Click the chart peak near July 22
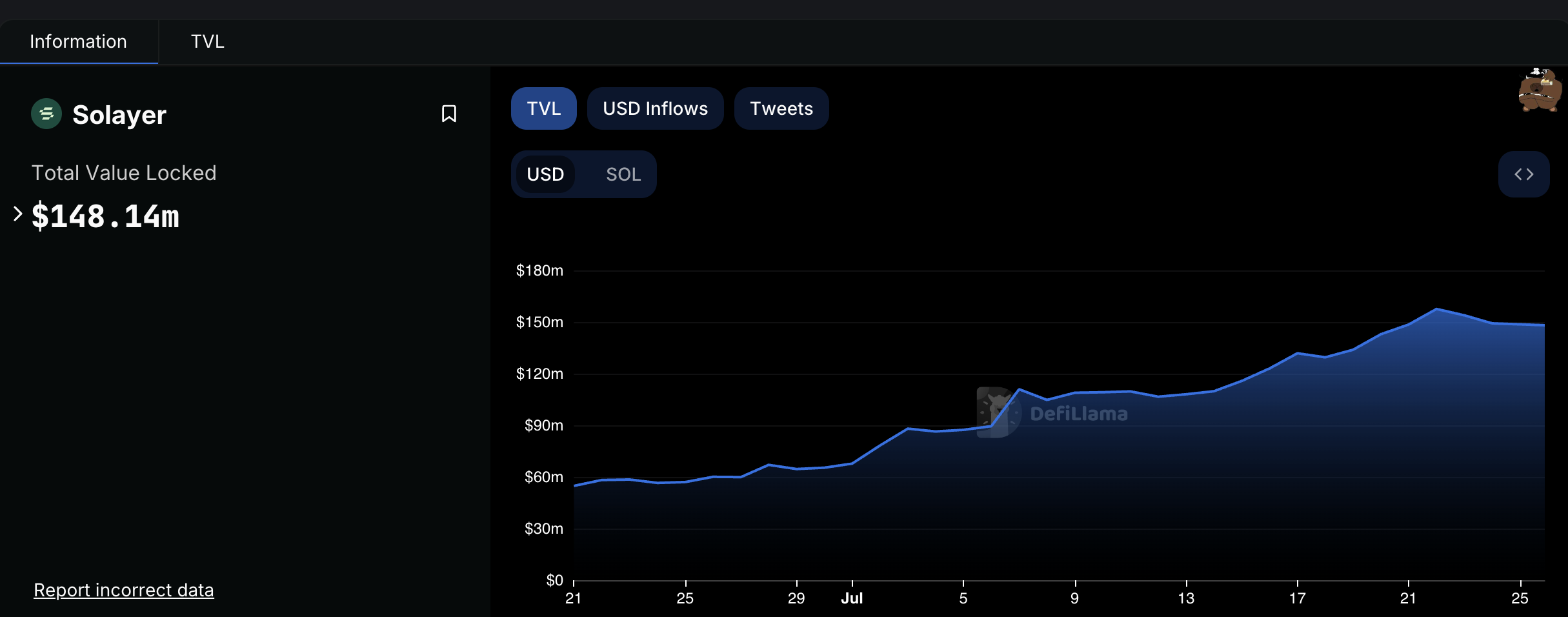 [1436, 309]
